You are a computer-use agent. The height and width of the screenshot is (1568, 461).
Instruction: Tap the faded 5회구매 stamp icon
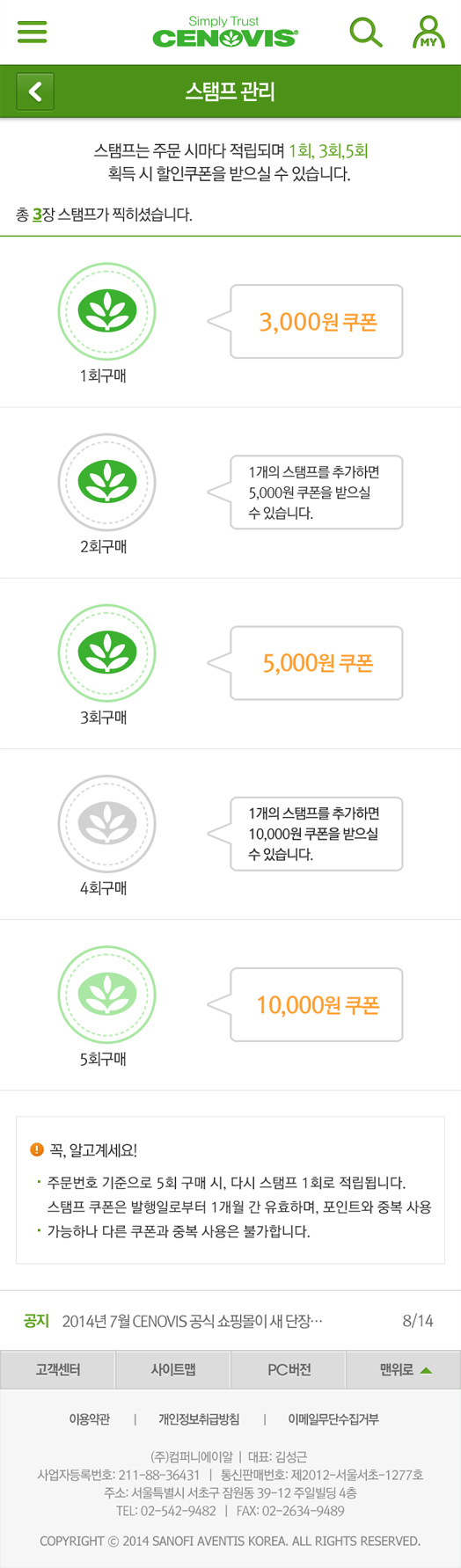pyautogui.click(x=106, y=994)
